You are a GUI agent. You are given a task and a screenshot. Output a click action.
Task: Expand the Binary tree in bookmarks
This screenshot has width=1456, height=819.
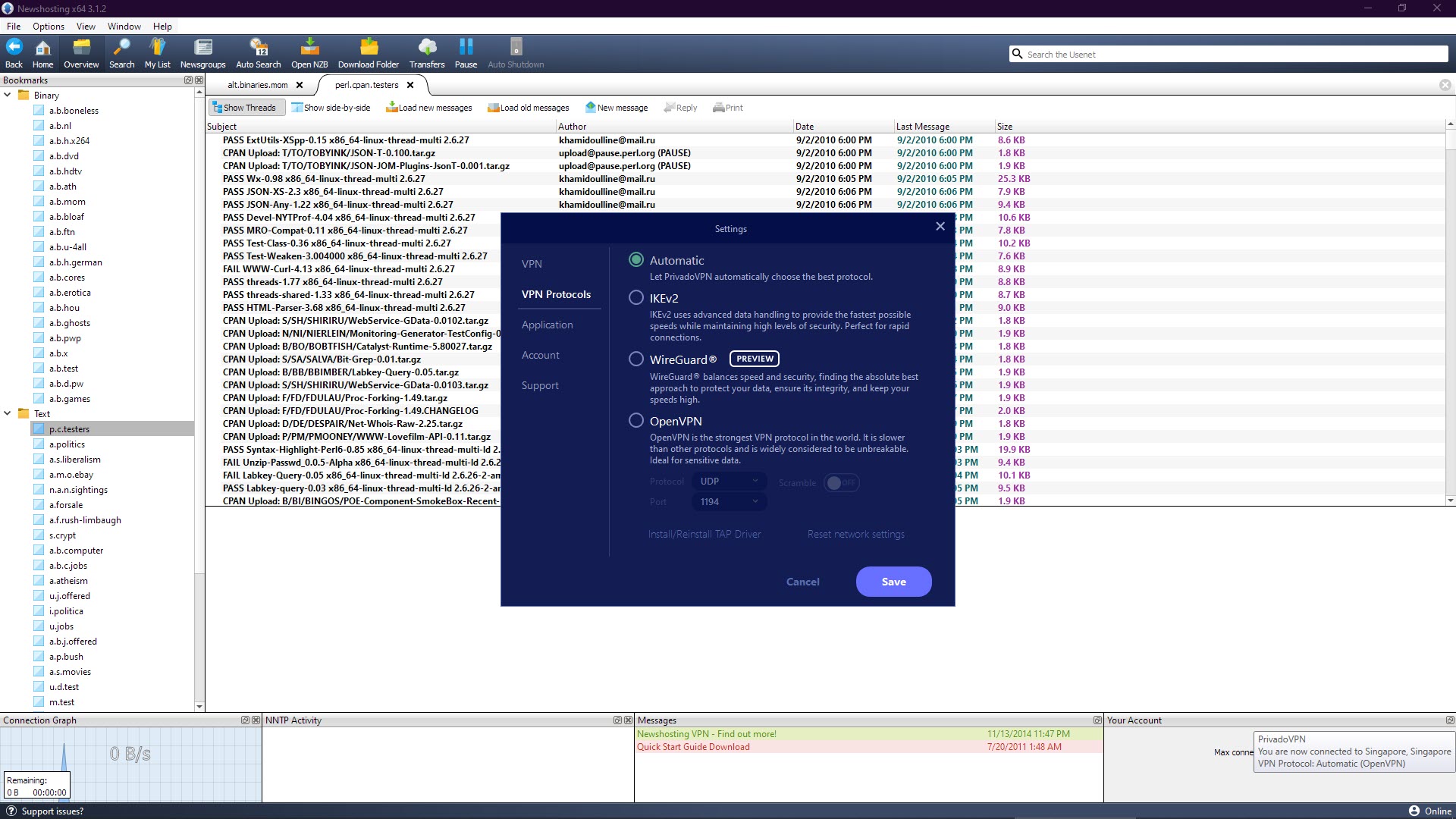tap(8, 95)
